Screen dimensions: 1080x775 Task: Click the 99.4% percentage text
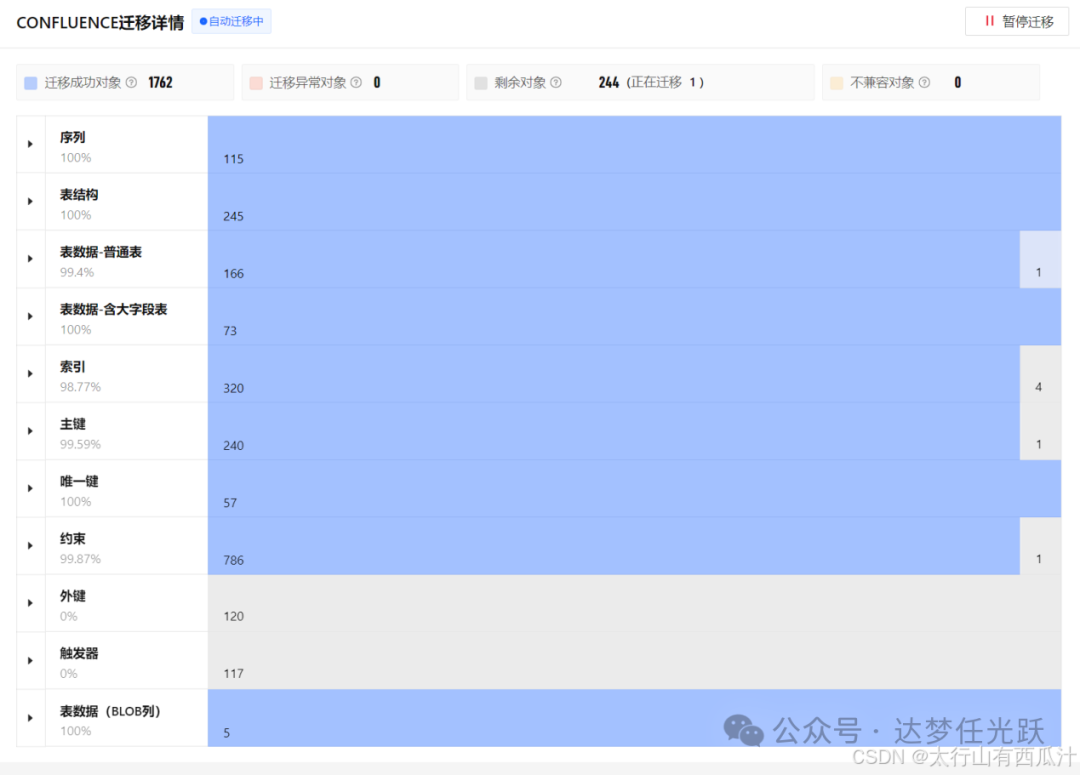tap(77, 272)
